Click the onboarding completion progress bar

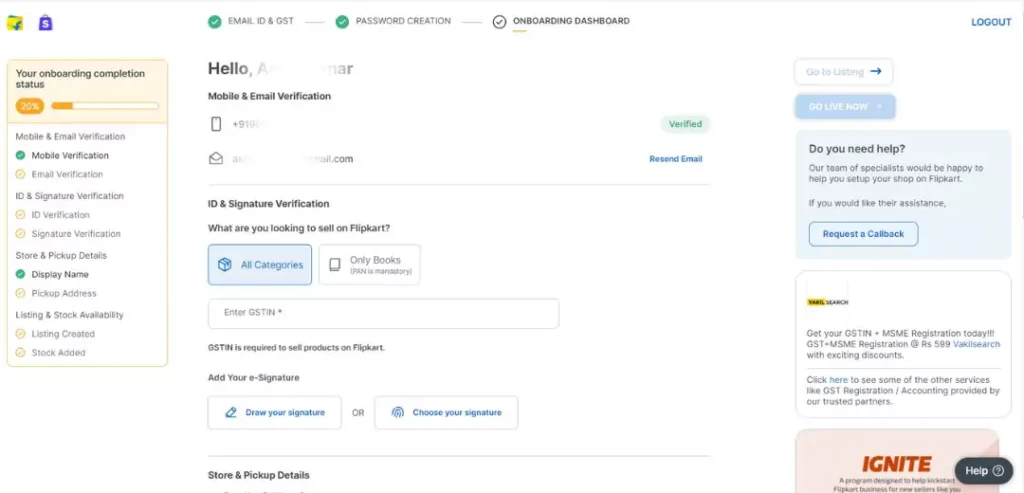click(105, 106)
